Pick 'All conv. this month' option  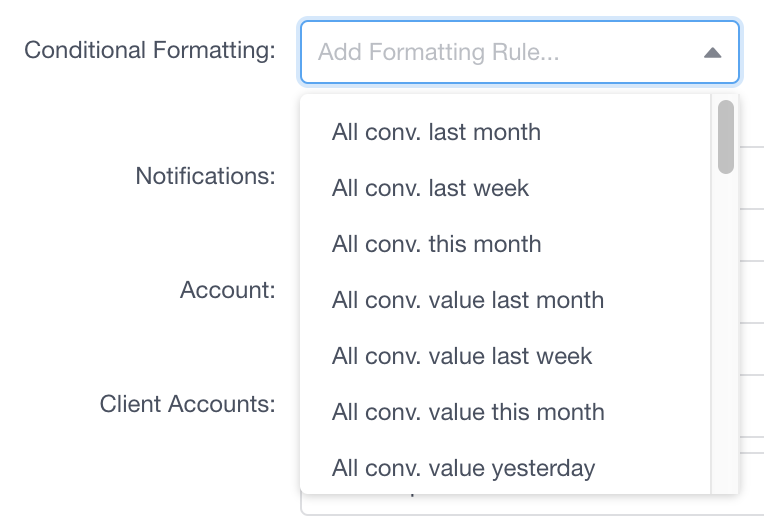click(436, 244)
